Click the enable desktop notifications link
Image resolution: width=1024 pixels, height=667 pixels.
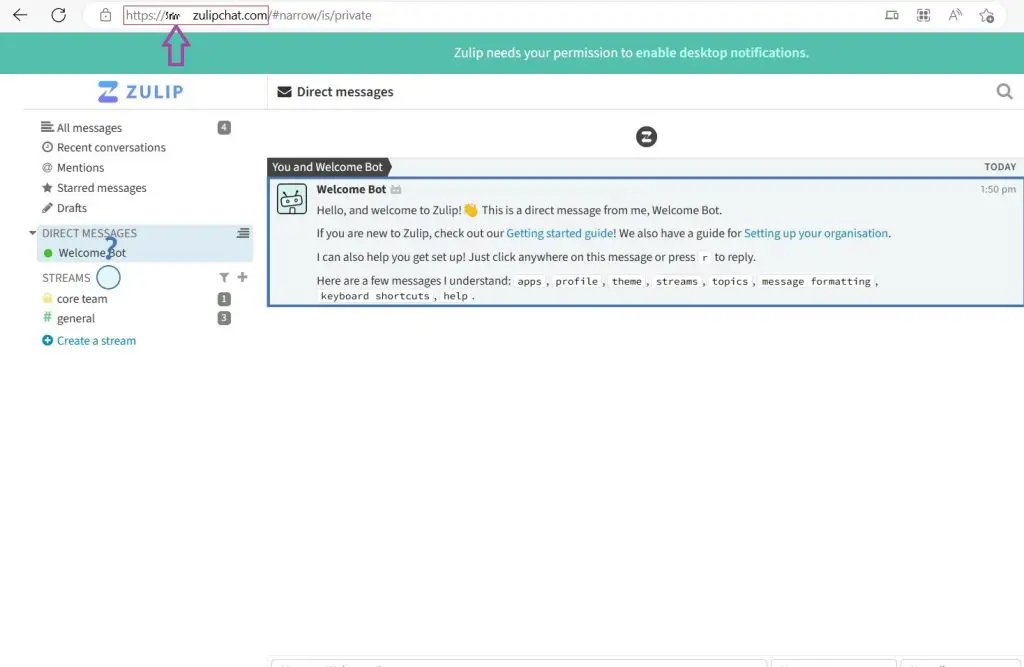click(x=721, y=53)
